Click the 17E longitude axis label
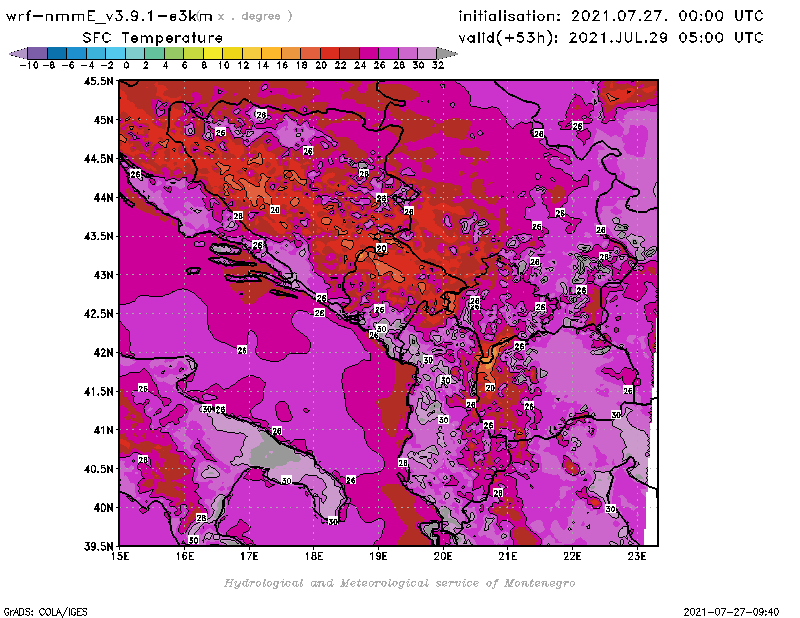 (x=249, y=556)
